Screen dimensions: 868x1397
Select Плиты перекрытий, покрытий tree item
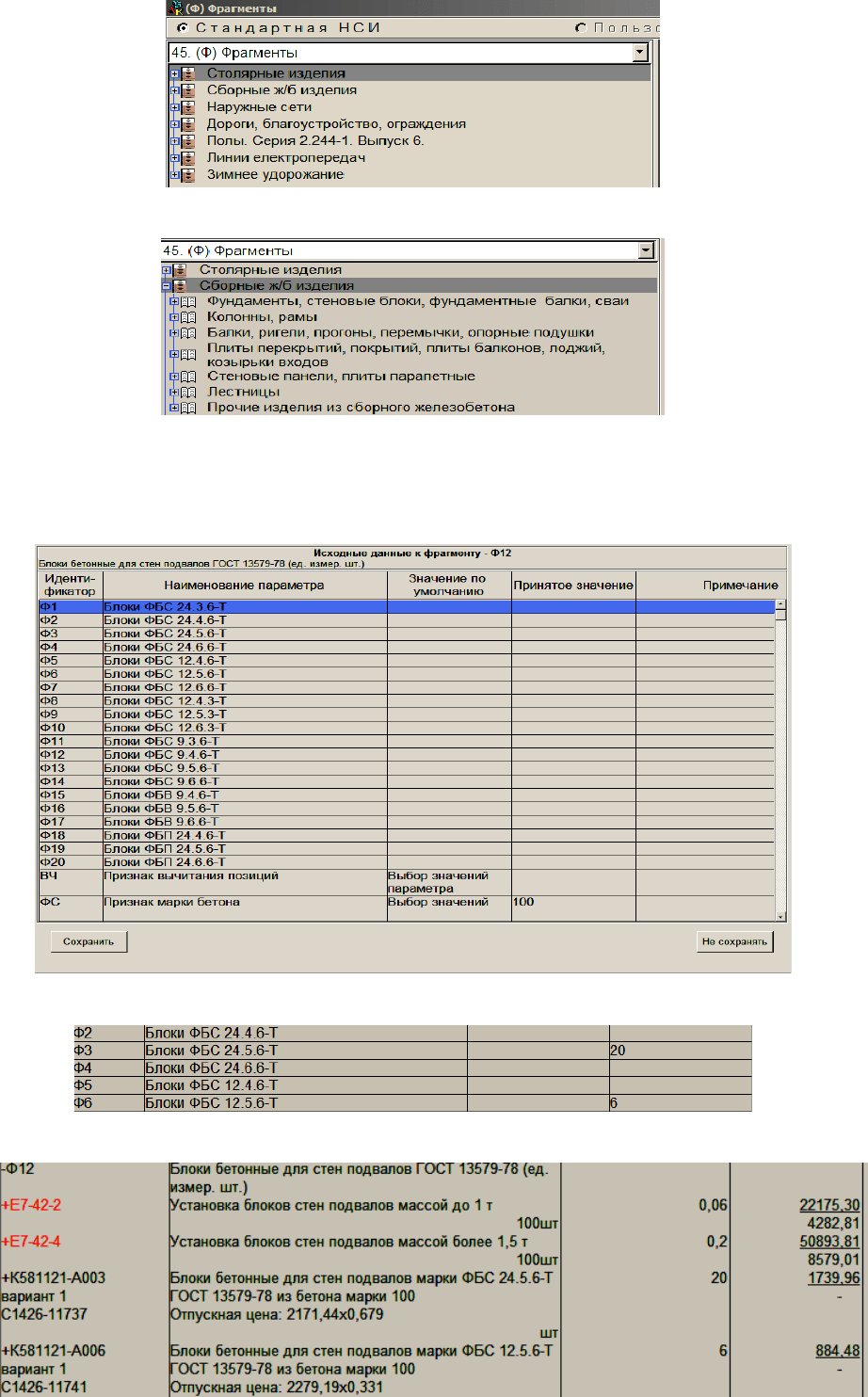(405, 355)
